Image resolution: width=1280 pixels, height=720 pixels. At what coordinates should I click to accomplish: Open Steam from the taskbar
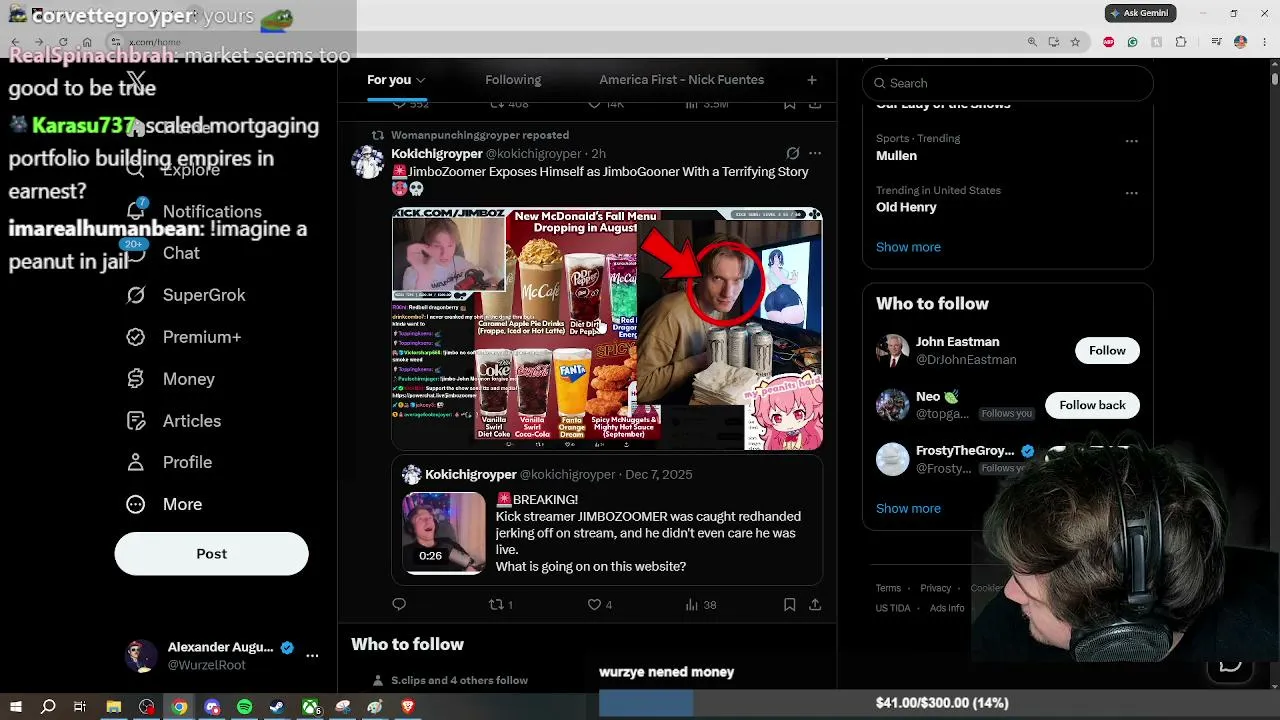tap(277, 707)
